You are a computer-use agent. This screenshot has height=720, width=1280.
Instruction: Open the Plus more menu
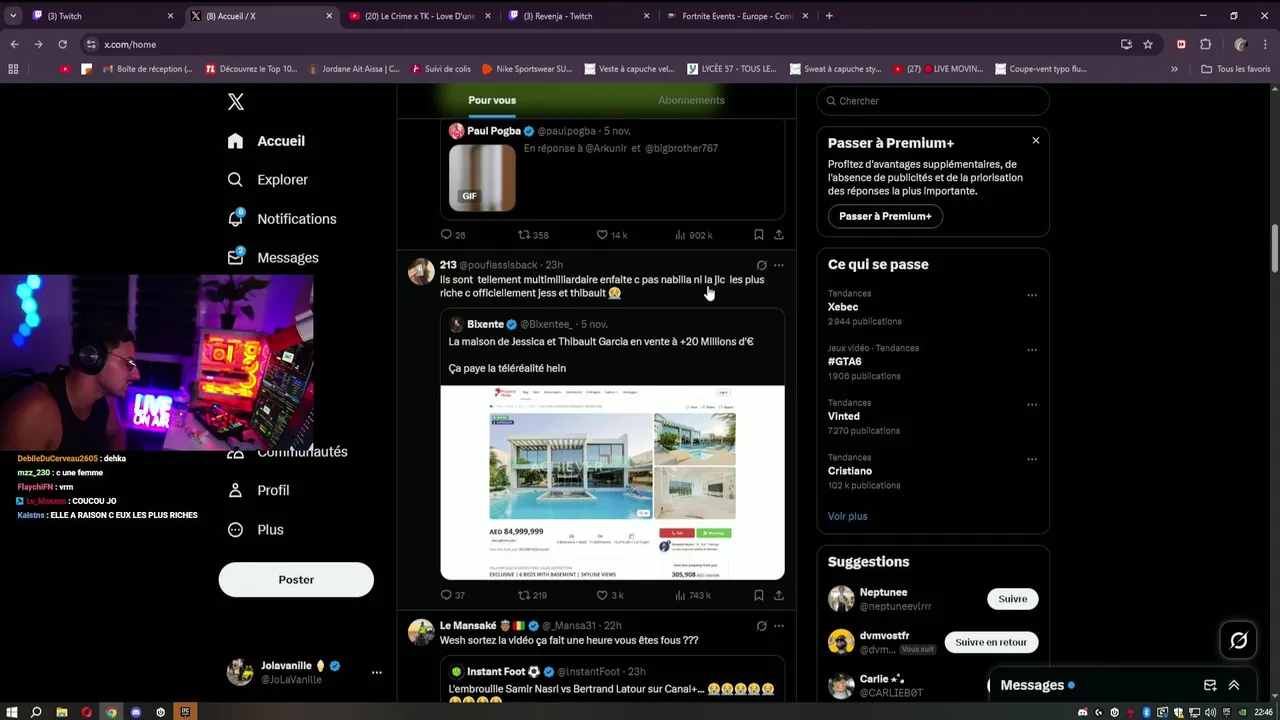coord(255,530)
